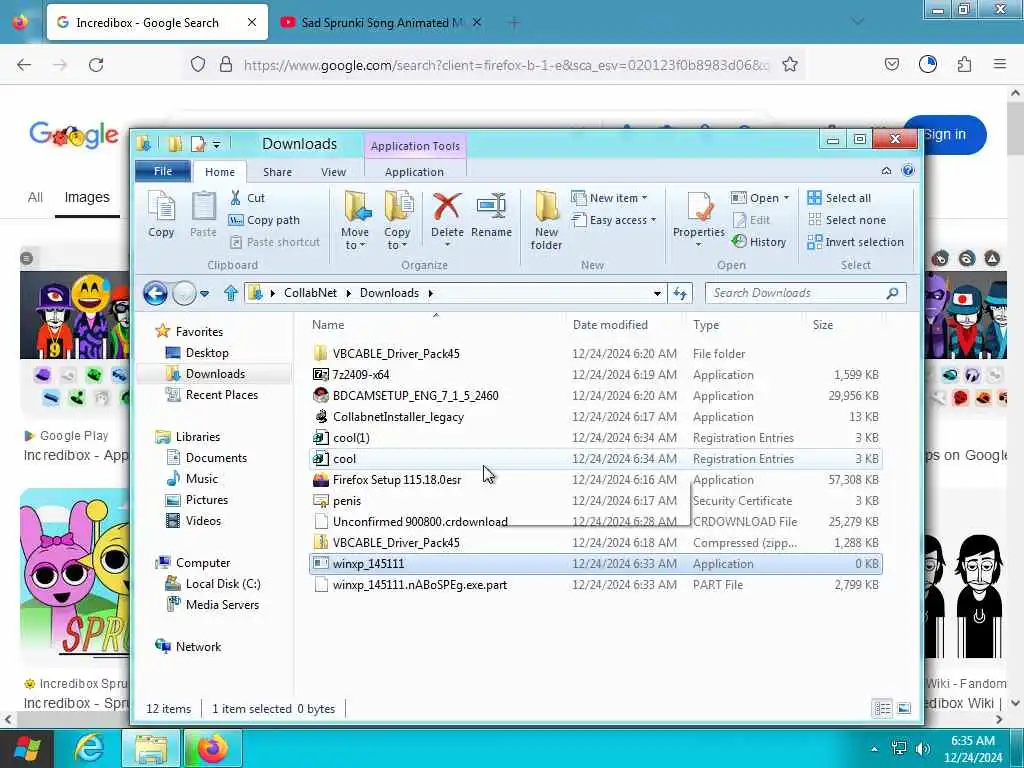This screenshot has width=1024, height=768.
Task: Collapse the ribbon with the chevron
Action: [886, 171]
